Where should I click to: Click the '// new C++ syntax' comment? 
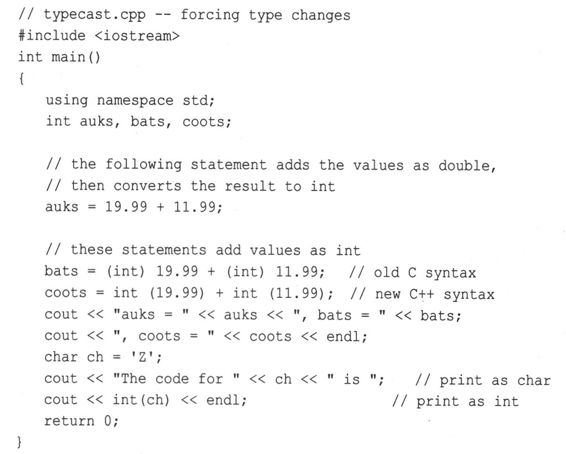(x=422, y=294)
